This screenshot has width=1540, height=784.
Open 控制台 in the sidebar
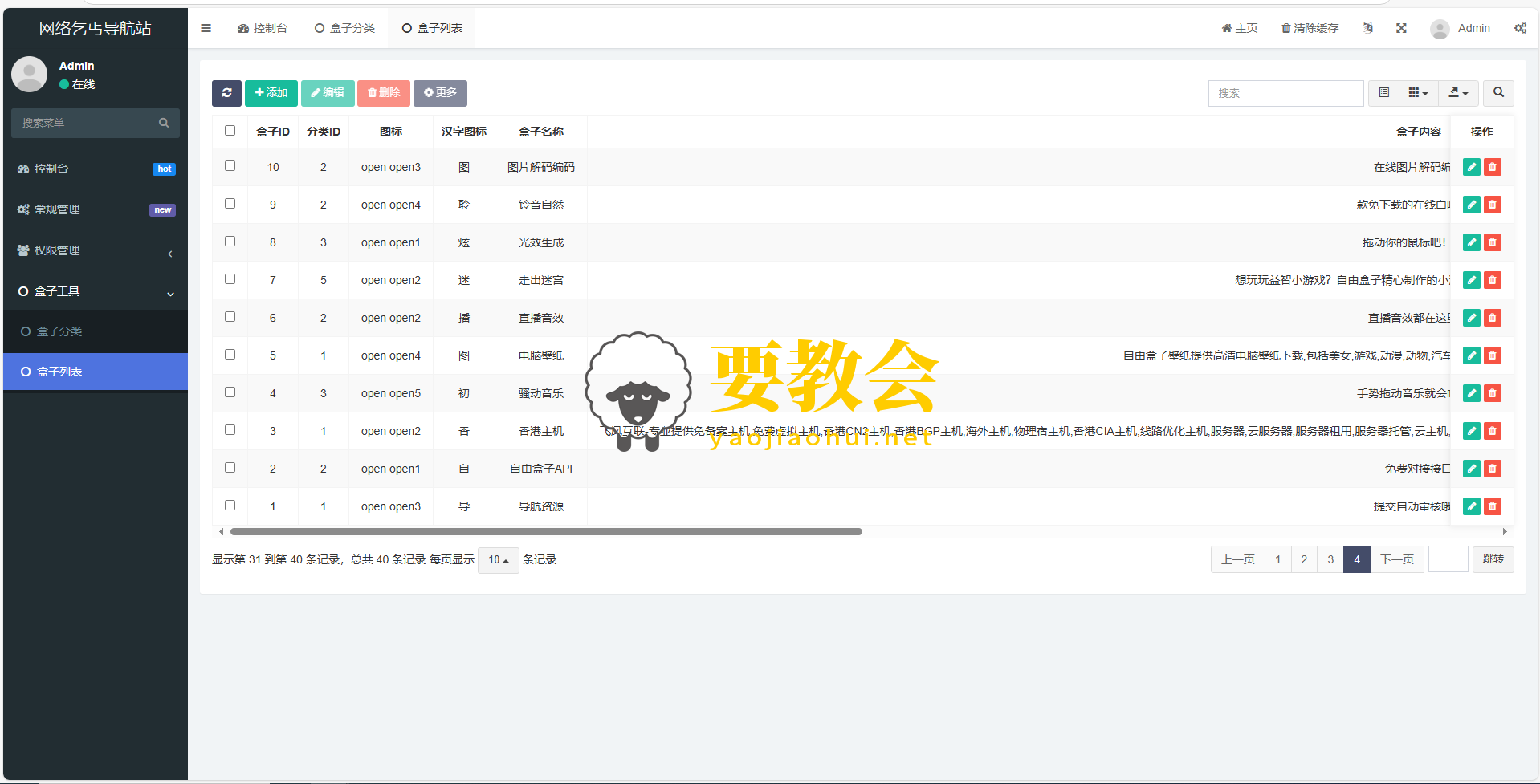point(96,169)
